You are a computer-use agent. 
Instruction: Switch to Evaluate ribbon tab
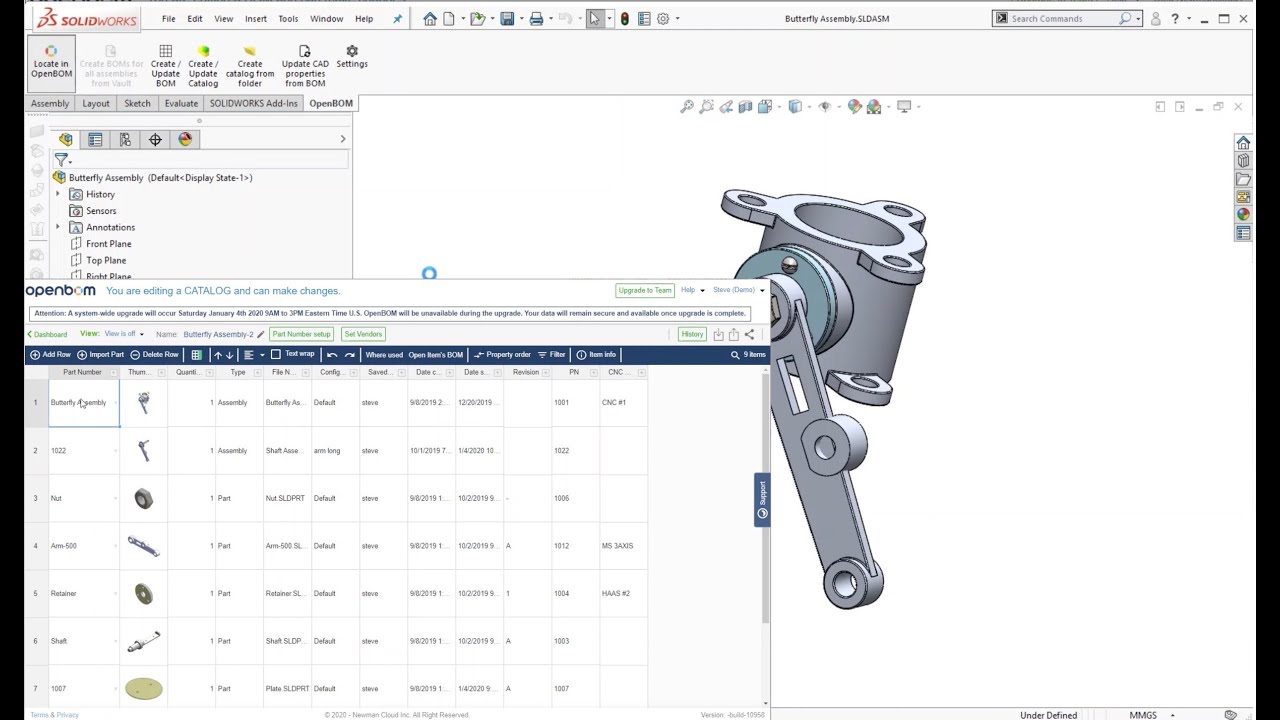pyautogui.click(x=181, y=103)
